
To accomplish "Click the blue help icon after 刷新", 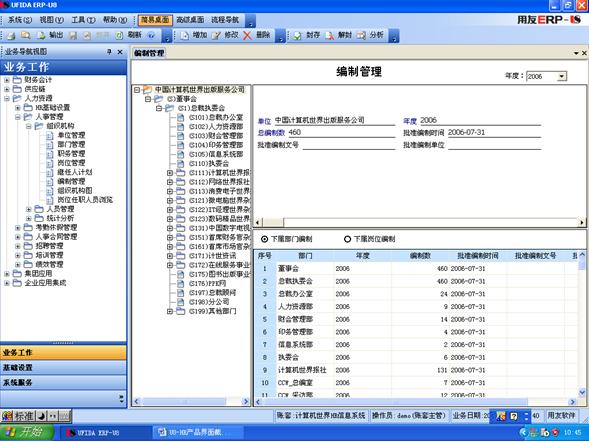I will coord(151,35).
